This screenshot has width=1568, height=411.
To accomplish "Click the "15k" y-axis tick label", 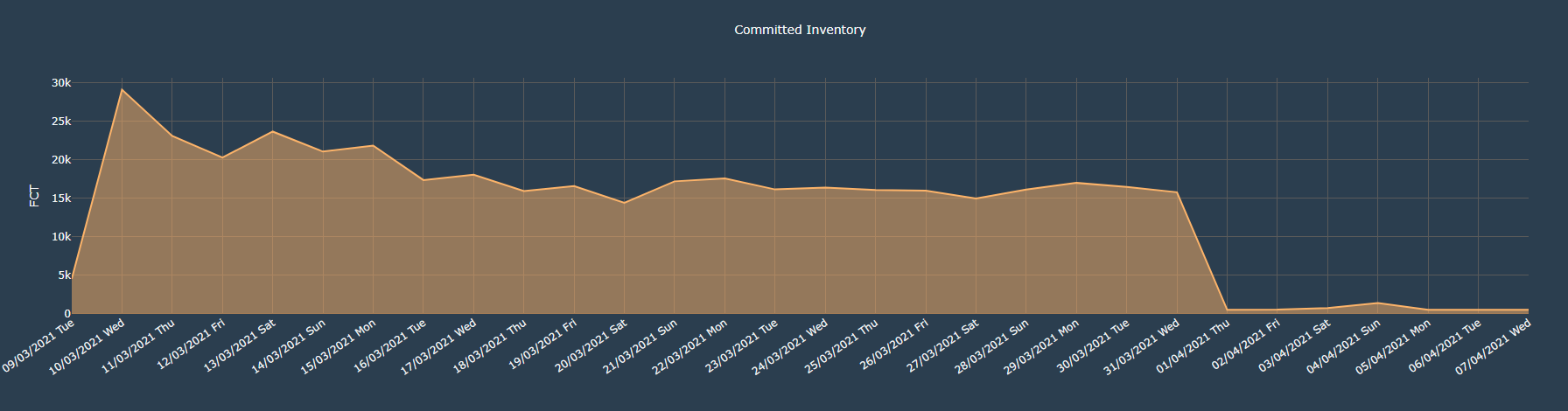I will tap(61, 199).
